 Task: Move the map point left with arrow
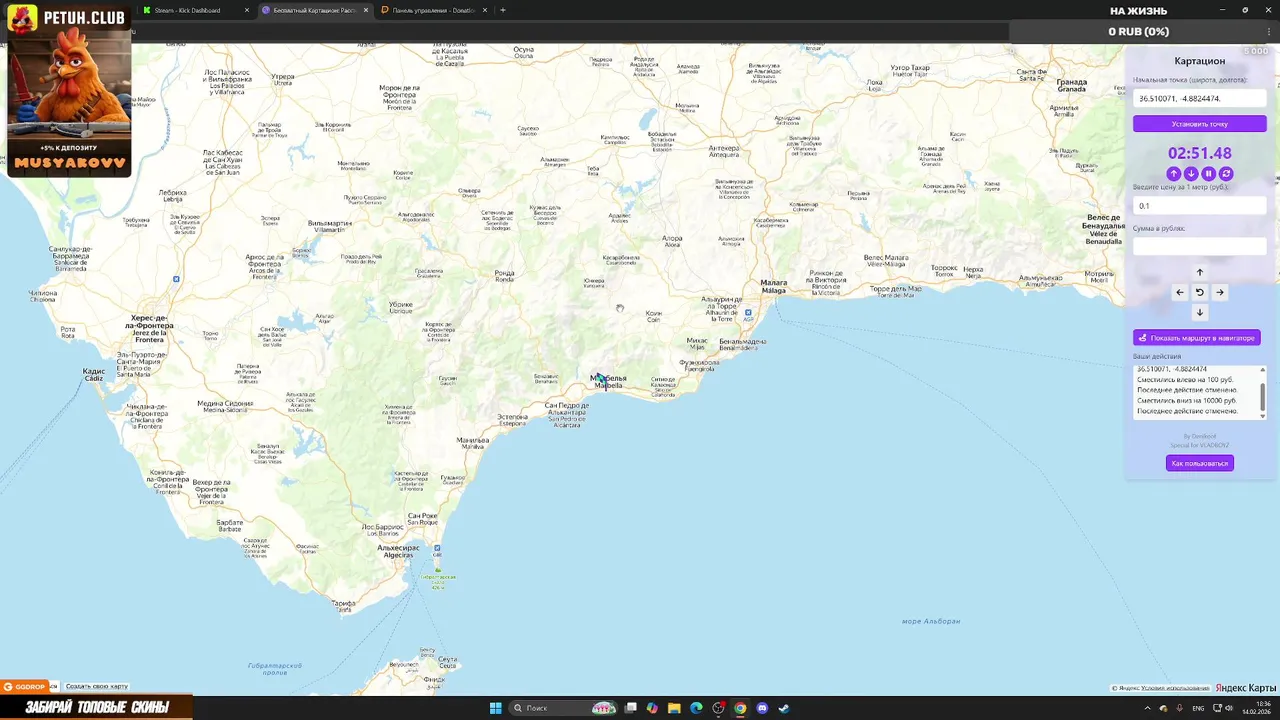coord(1180,292)
